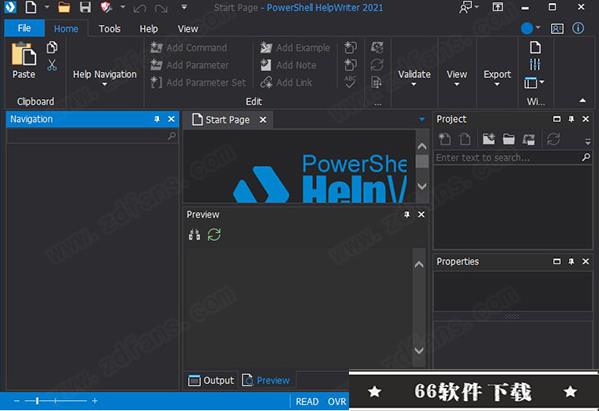Viewport: 599px width, 411px height.
Task: Click the spell check ABC icon
Action: [350, 82]
